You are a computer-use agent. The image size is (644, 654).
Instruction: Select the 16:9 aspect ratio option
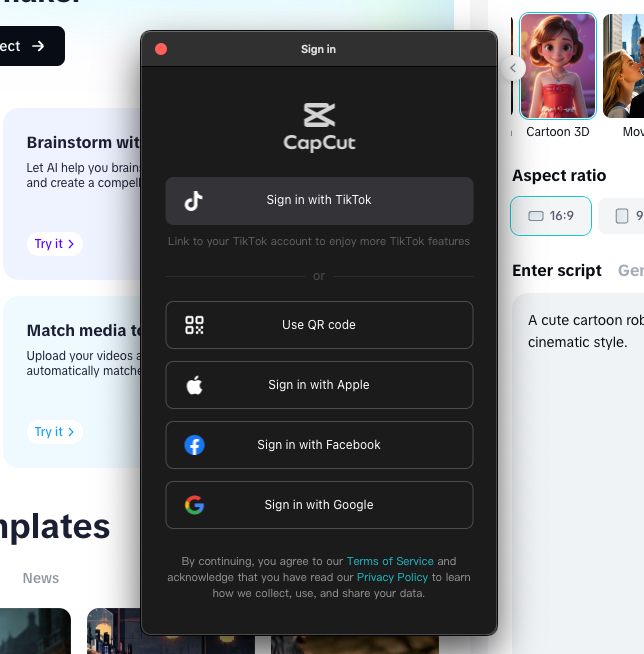pyautogui.click(x=551, y=216)
